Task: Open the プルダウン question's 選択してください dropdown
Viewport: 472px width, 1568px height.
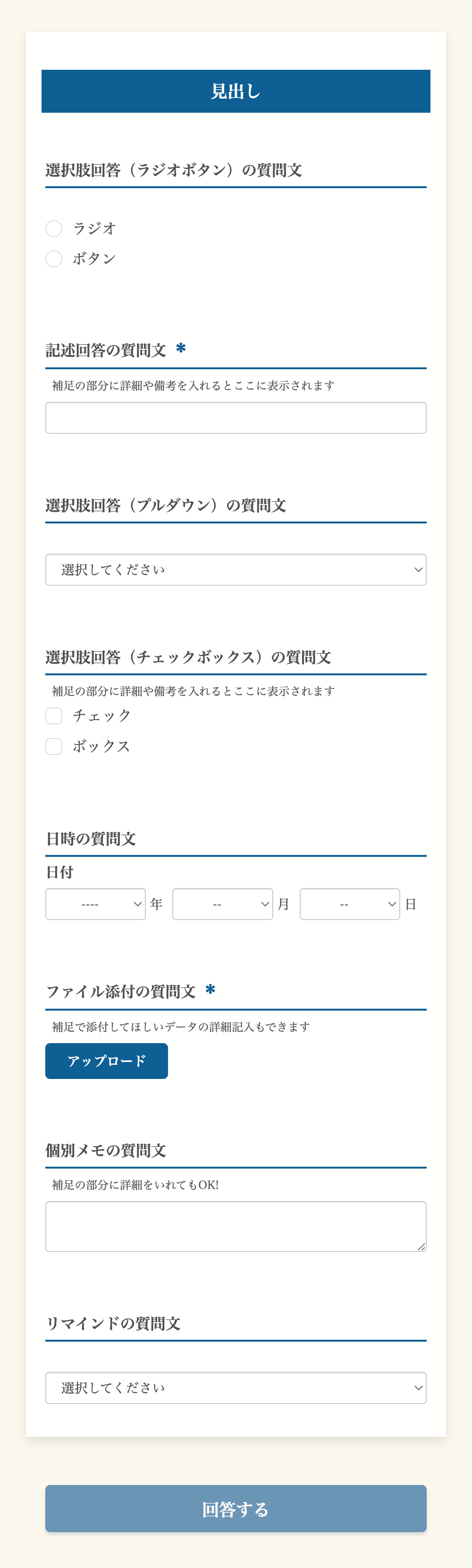Action: tap(236, 569)
